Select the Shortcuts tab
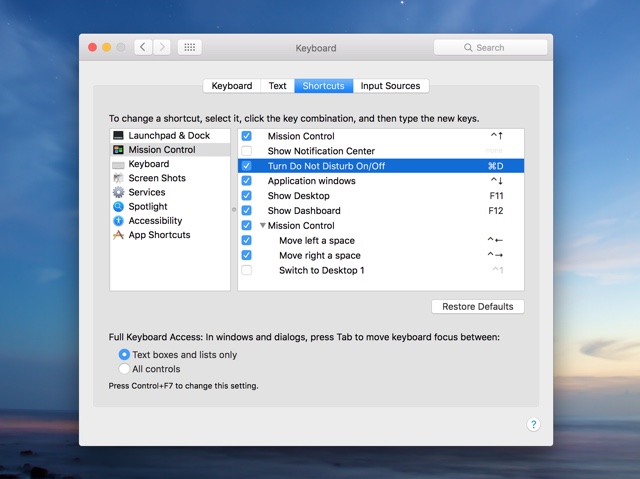The height and width of the screenshot is (479, 640). (x=323, y=86)
